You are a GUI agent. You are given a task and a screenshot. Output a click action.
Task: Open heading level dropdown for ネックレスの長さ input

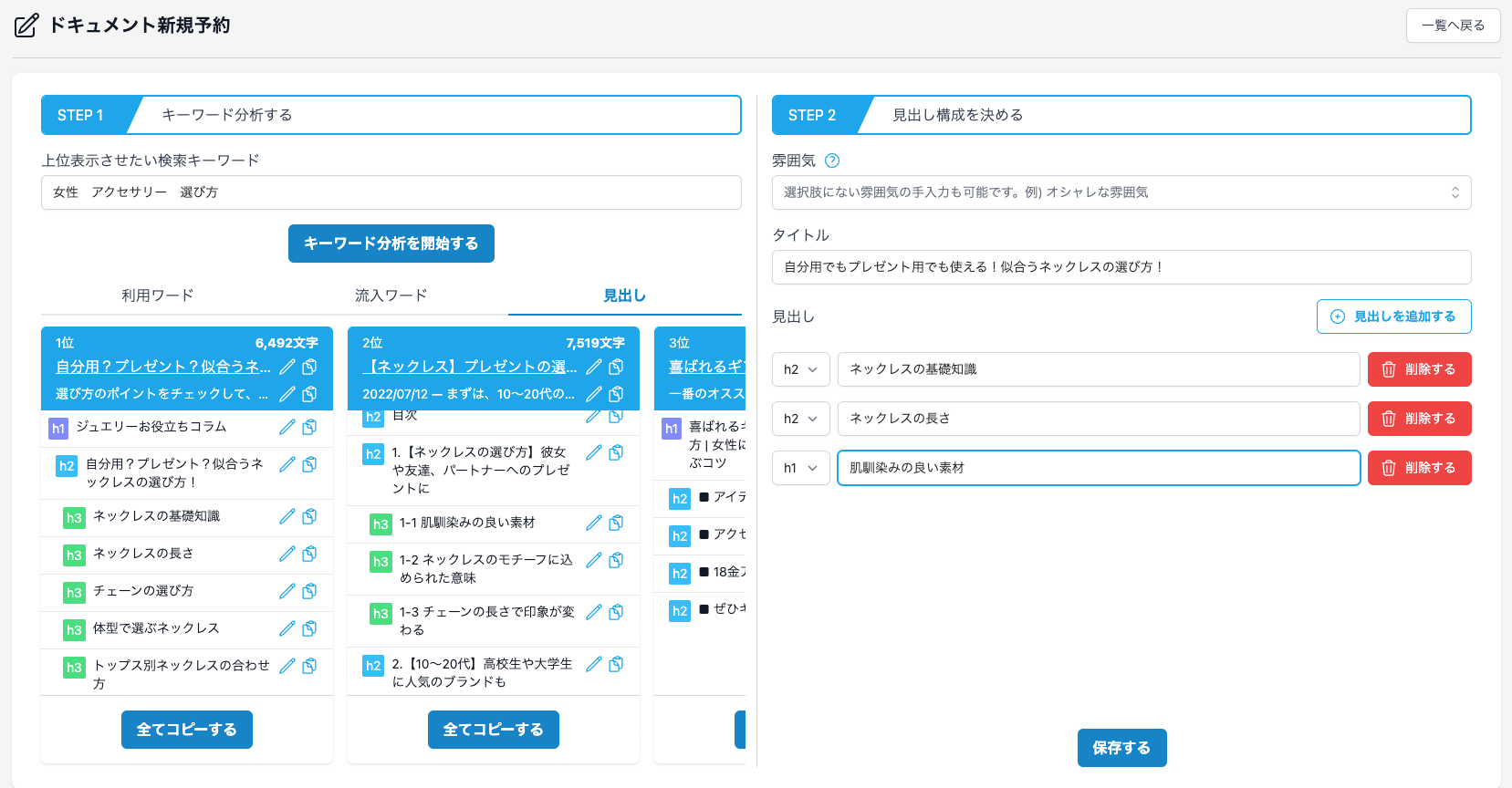[801, 419]
